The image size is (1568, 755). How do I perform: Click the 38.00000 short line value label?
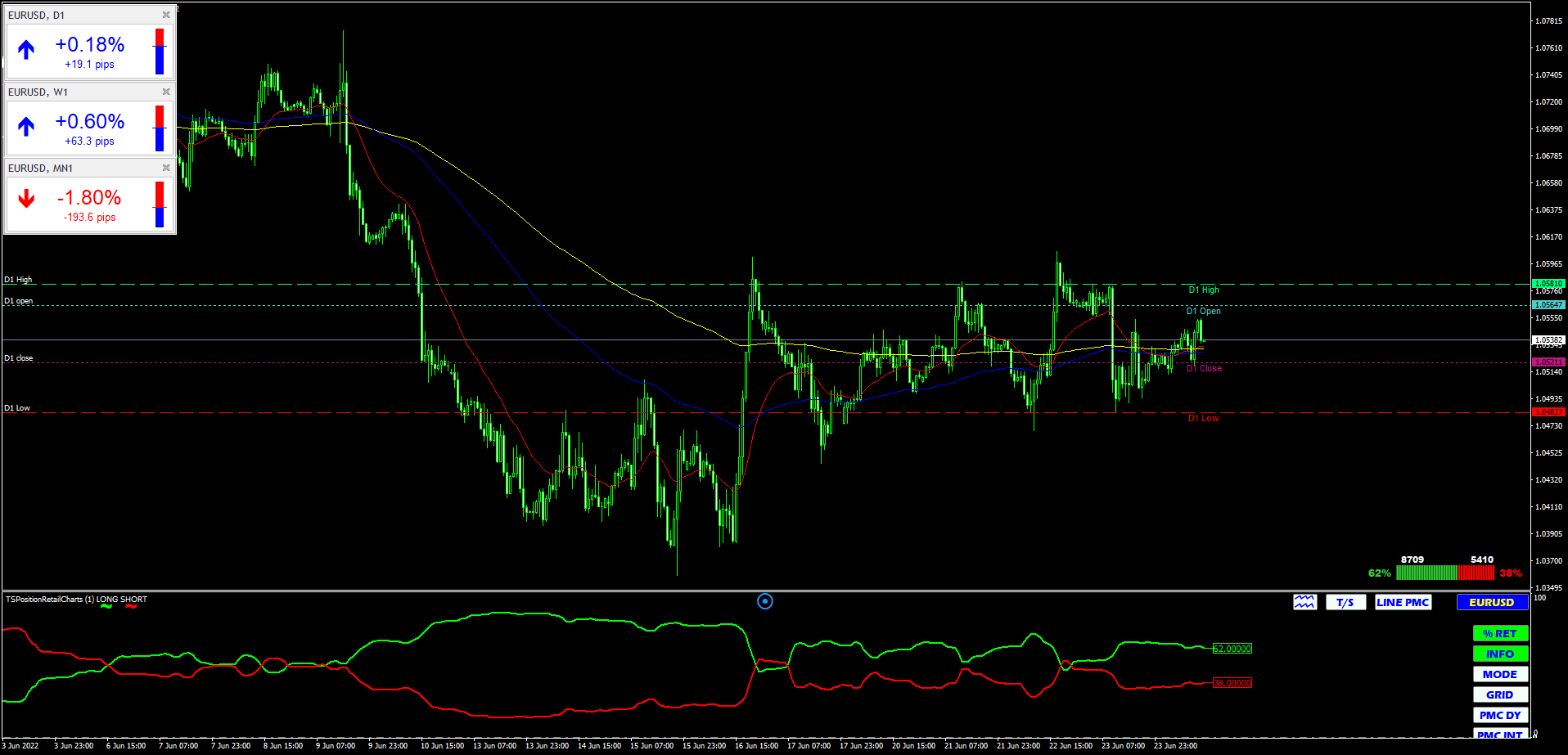pyautogui.click(x=1232, y=683)
